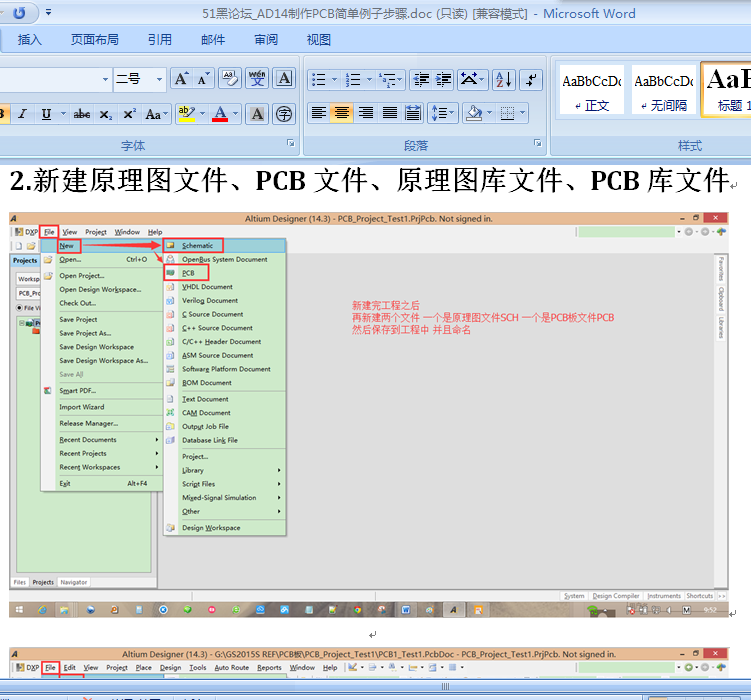Toggle italic formatting
This screenshot has width=751, height=700.
tap(22, 114)
